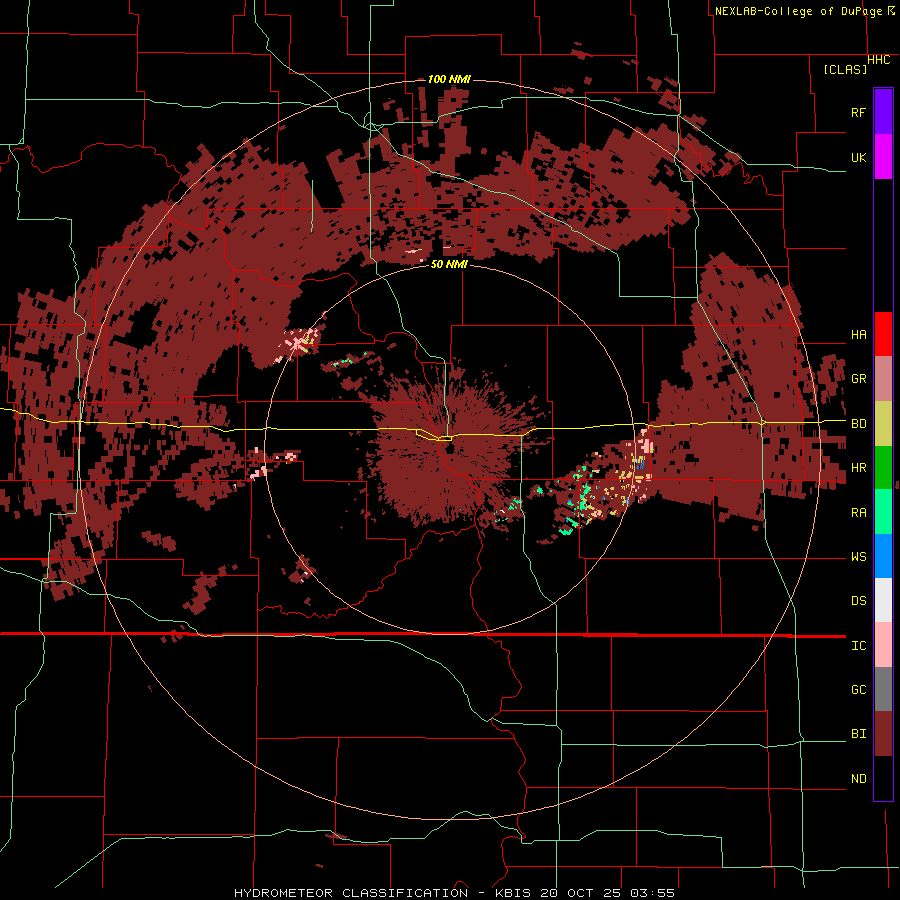Click the GR legend label

coord(859,379)
